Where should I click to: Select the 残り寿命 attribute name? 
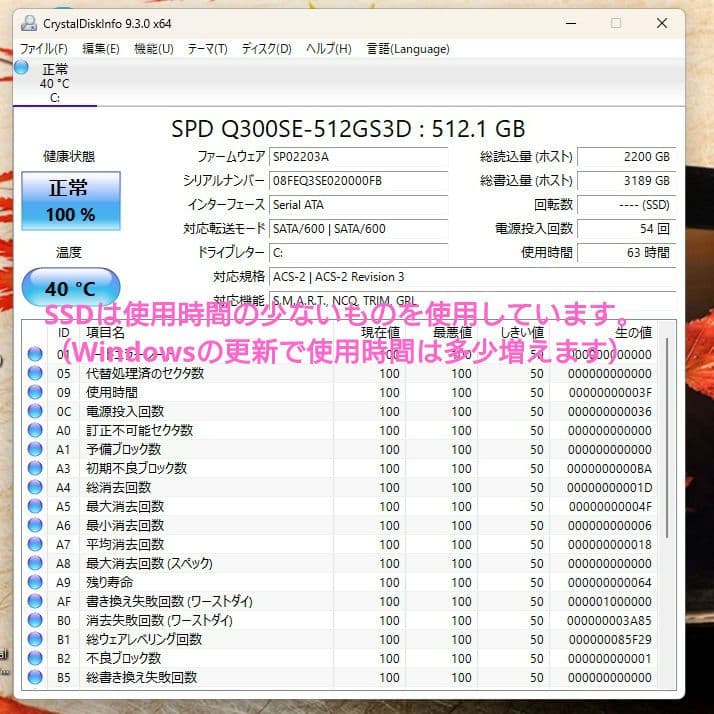109,582
